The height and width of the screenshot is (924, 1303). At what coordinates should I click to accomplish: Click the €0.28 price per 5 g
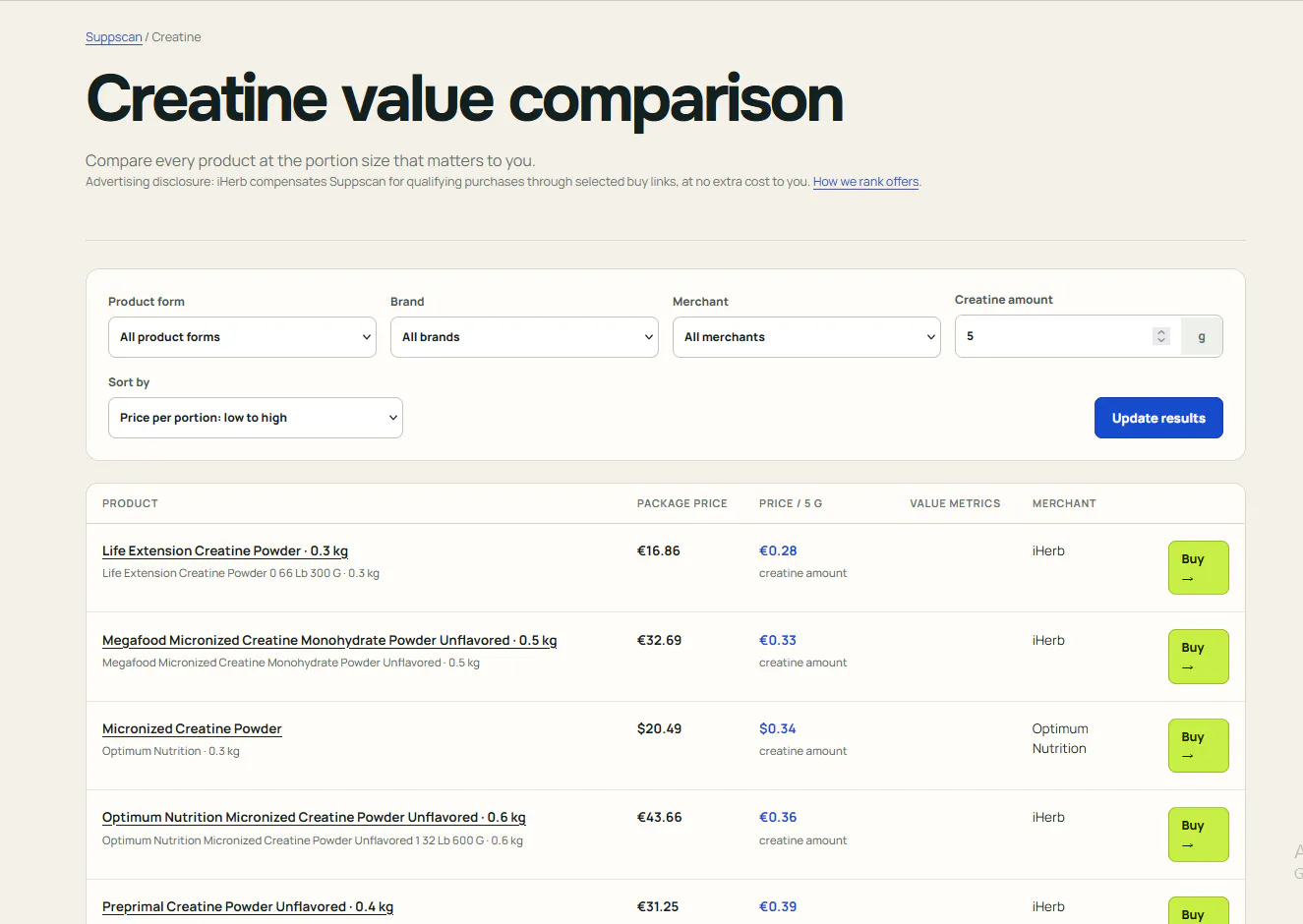point(778,551)
